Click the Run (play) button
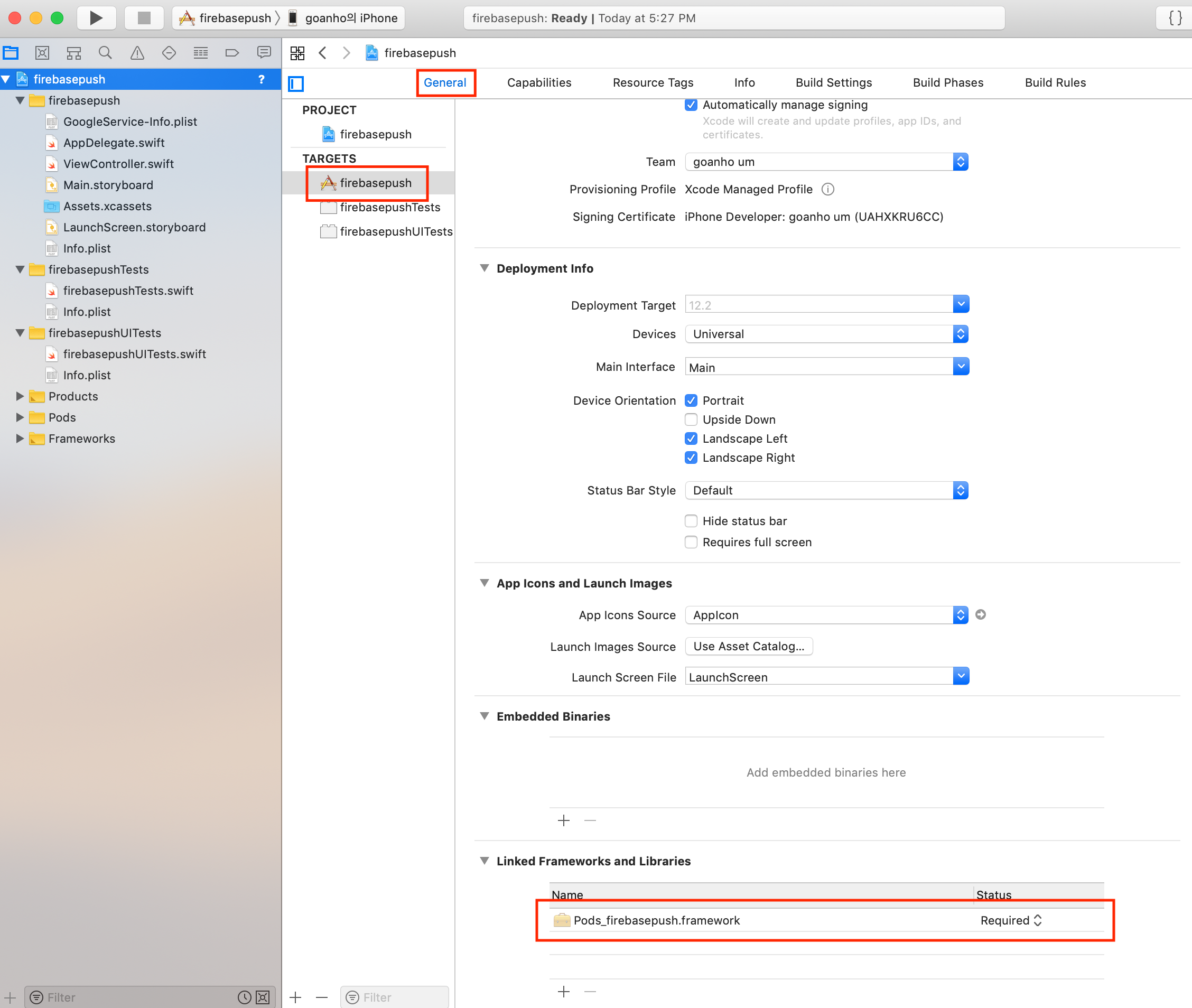1192x1008 pixels. click(x=96, y=18)
